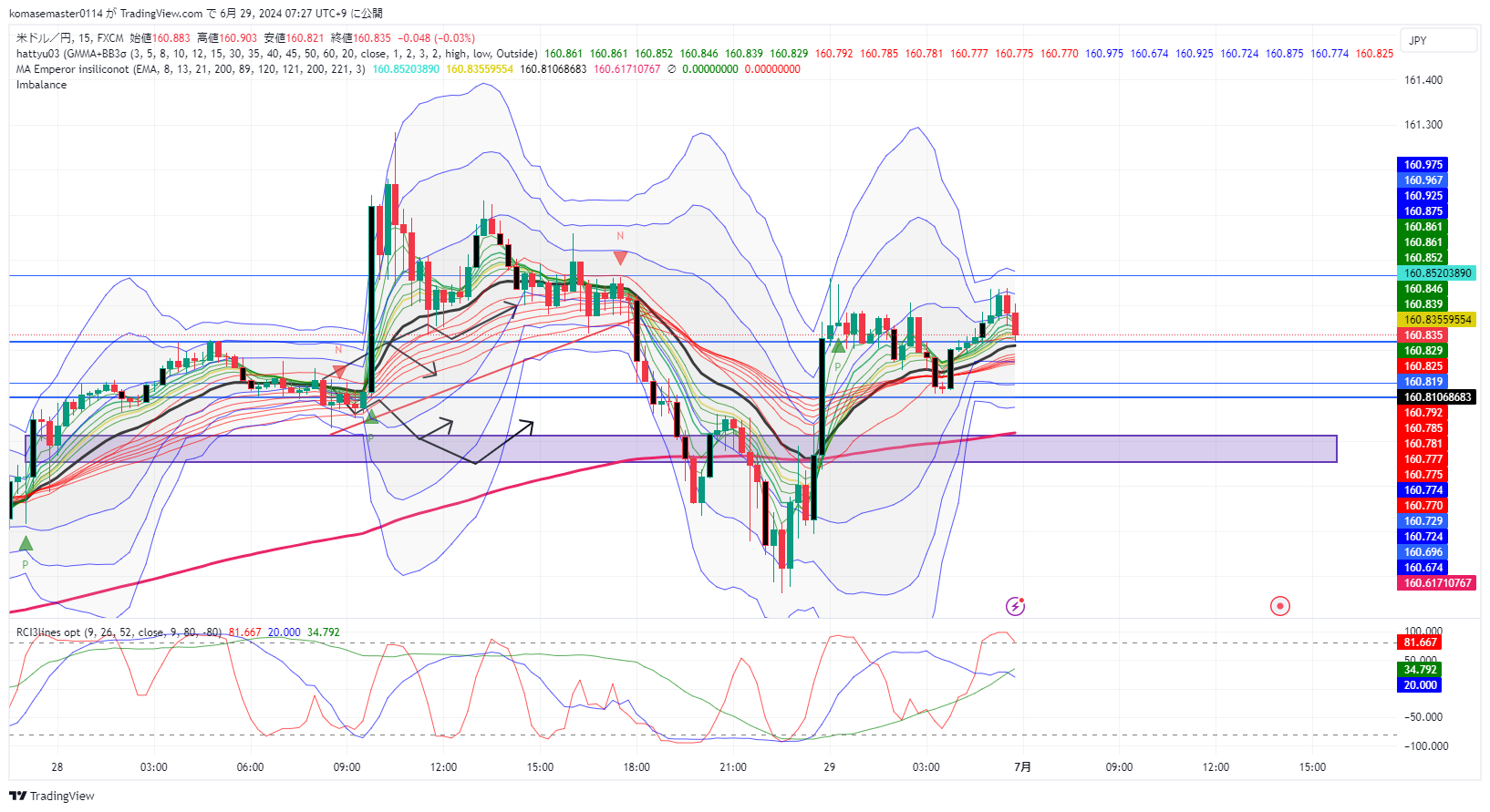
Task: Click the 安値160.821 low value in header
Action: tap(295, 38)
